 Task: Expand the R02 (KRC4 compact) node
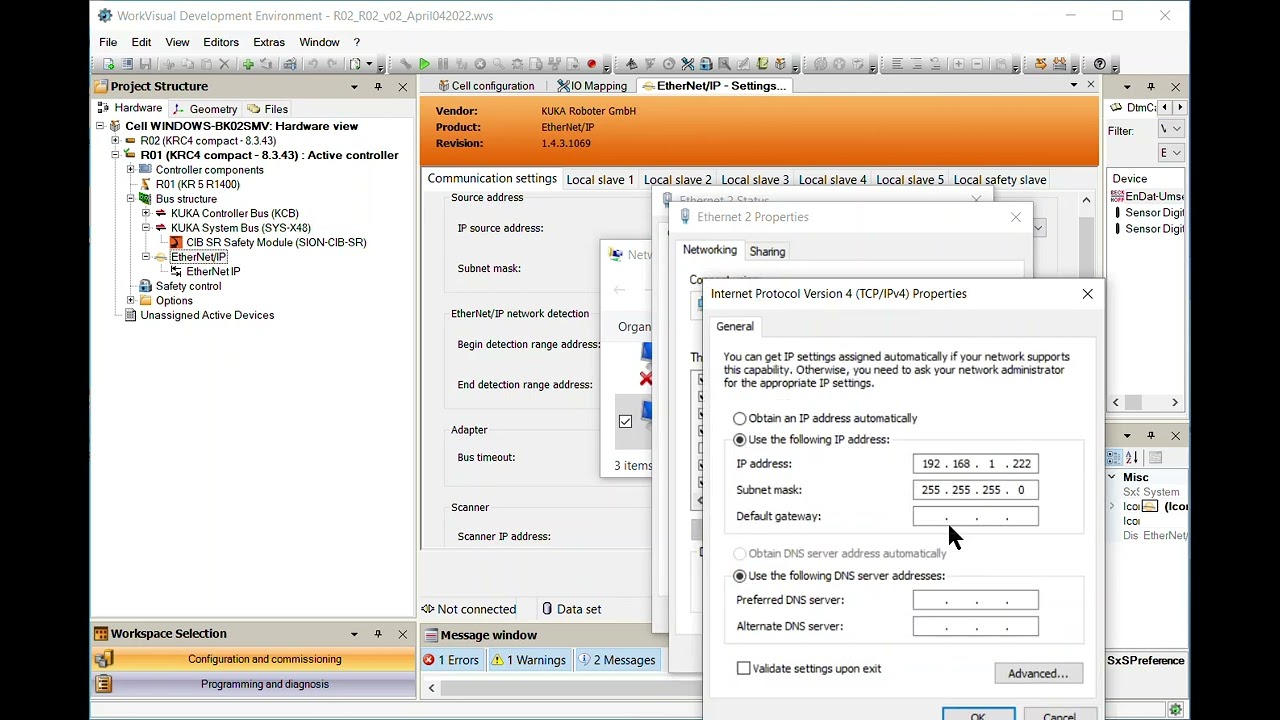(x=115, y=141)
